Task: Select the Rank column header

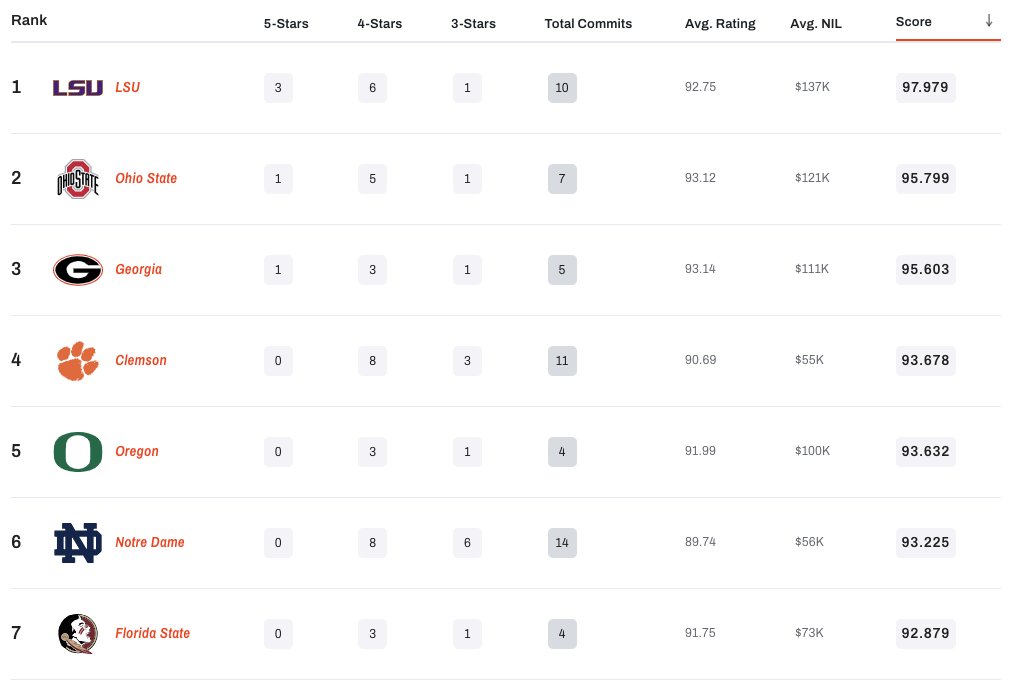Action: [x=29, y=19]
